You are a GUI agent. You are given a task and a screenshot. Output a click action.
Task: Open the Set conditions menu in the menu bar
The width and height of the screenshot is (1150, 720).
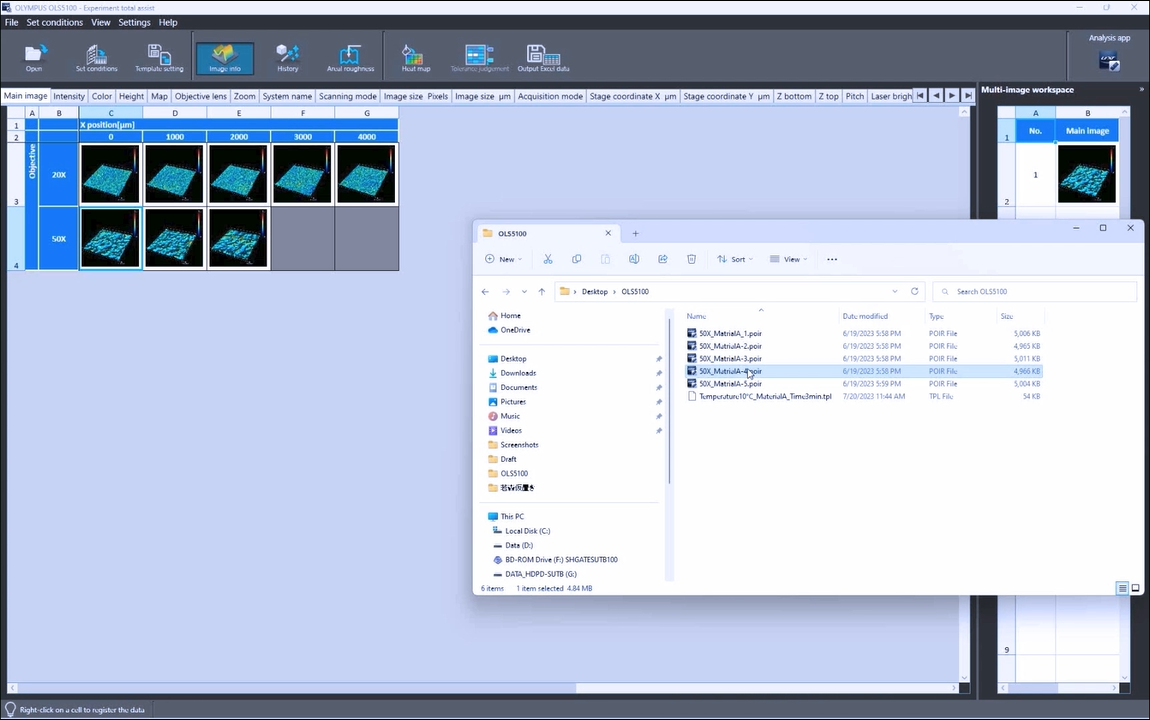54,22
